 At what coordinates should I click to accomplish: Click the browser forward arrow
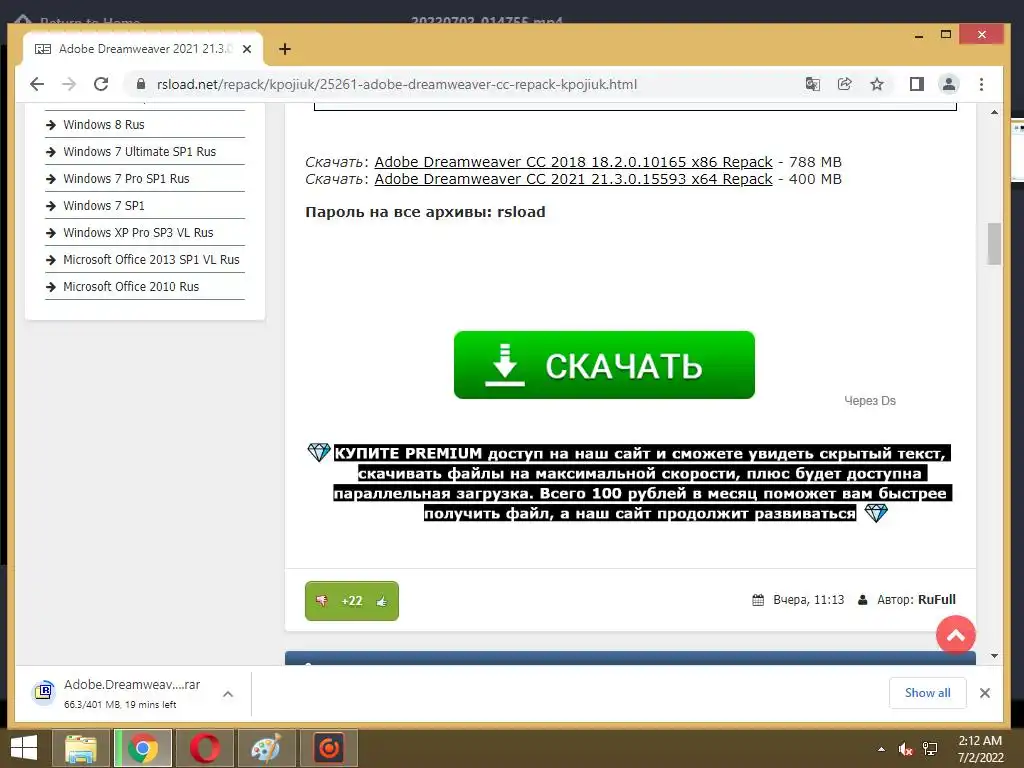pos(69,84)
